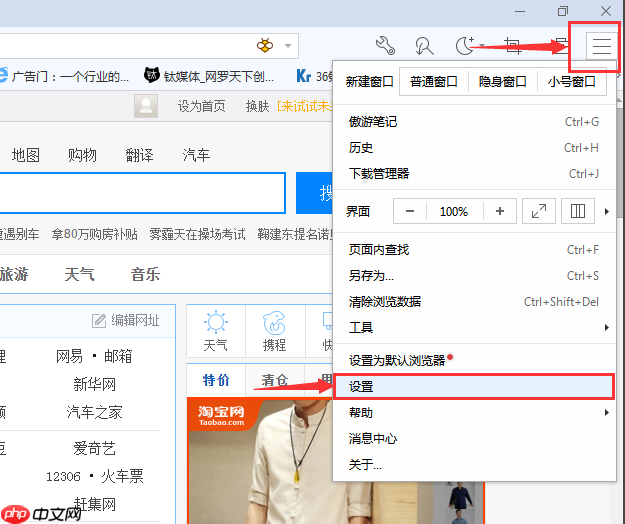Toggle night mode moon icon
The height and width of the screenshot is (524, 625).
coord(465,45)
